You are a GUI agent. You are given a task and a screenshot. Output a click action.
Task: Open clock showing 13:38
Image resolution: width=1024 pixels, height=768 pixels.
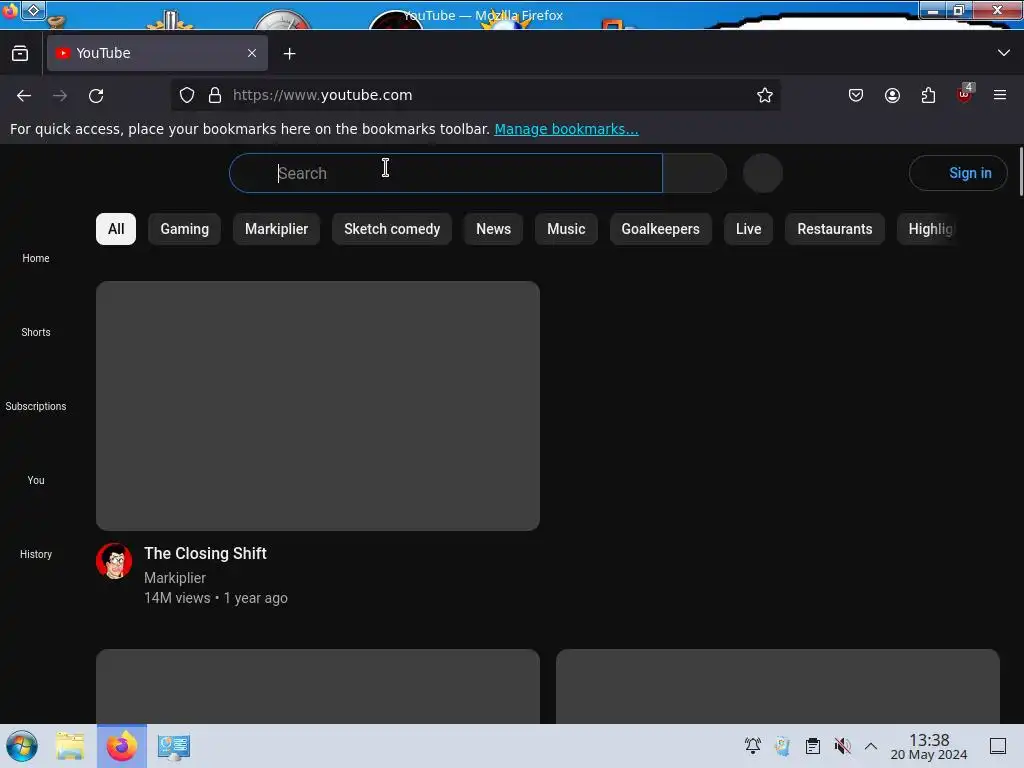point(929,747)
